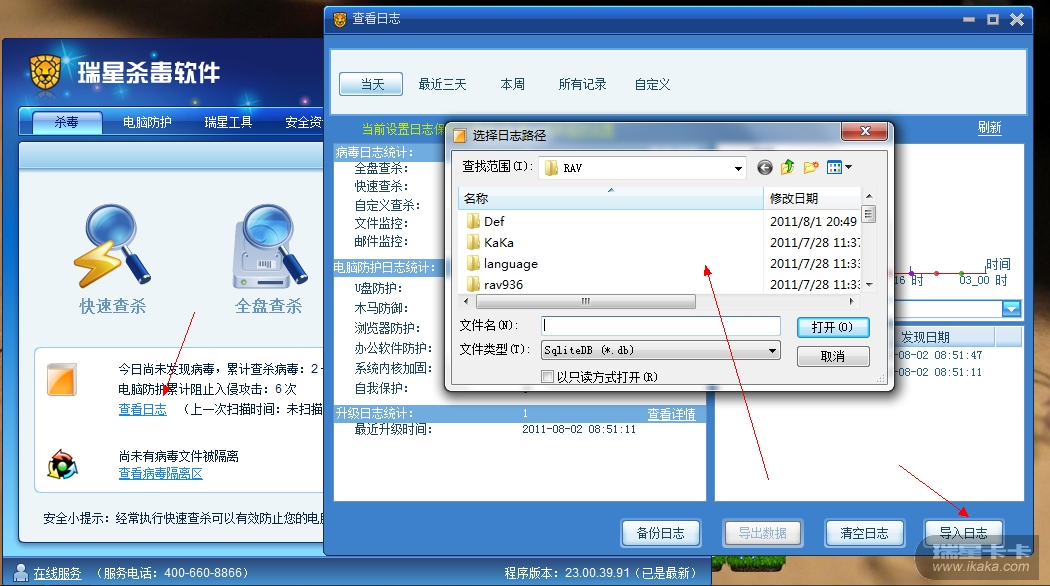
Task: Start the full disk scan icon
Action: tap(269, 245)
